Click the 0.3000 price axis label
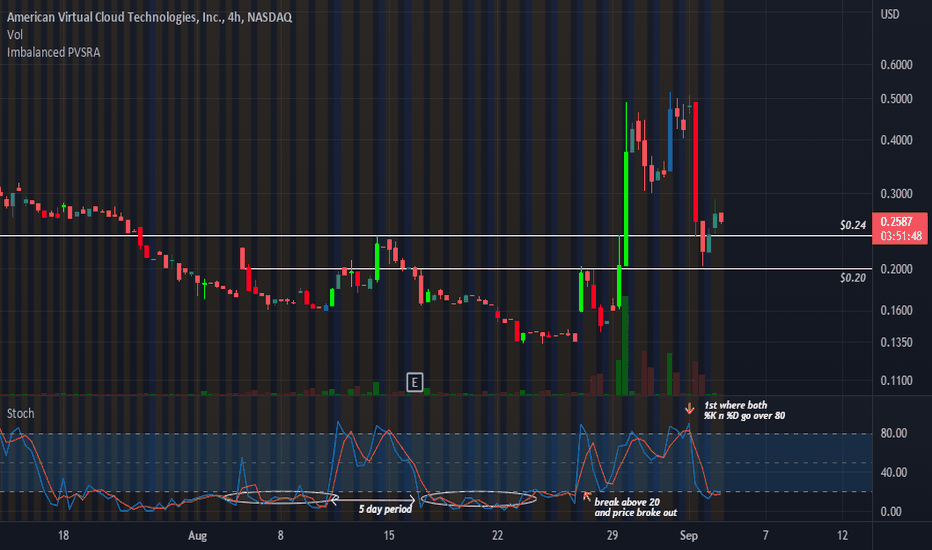932x550 pixels. (x=896, y=194)
